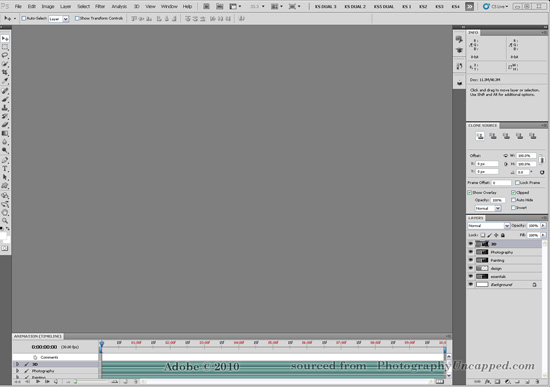
Task: Uncheck the Show Overlay checkbox
Action: [x=470, y=192]
